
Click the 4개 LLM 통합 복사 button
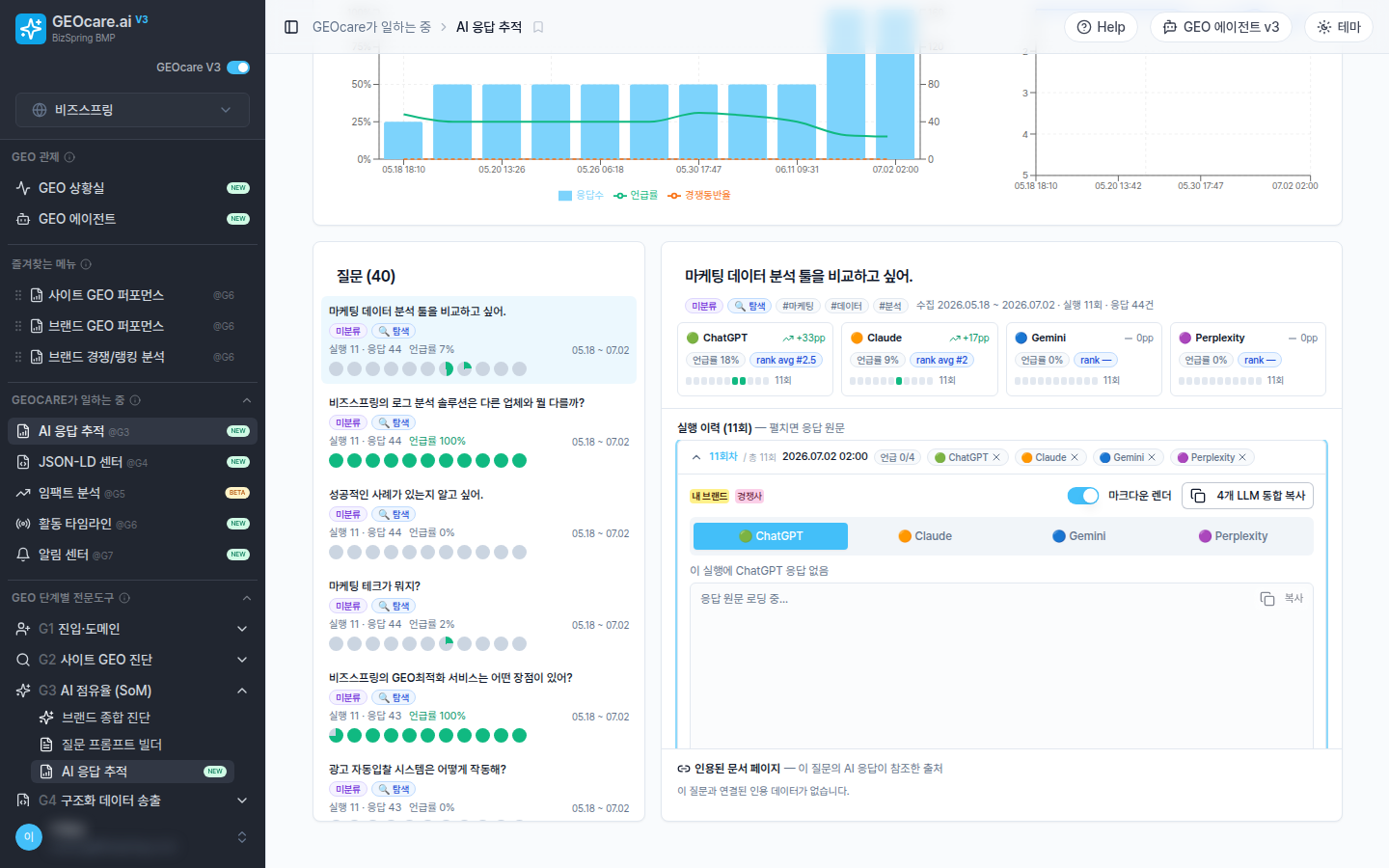click(1248, 496)
